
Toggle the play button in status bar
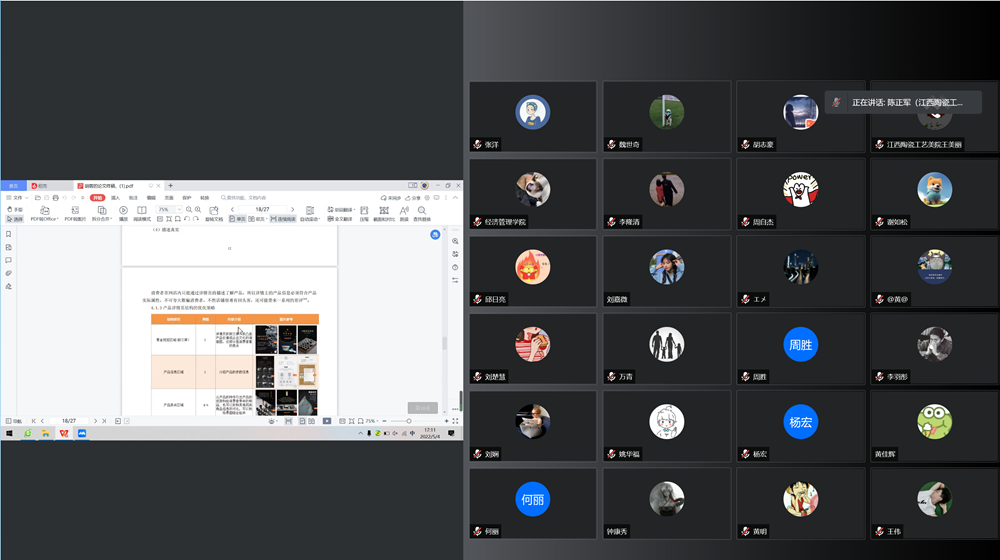coord(327,421)
